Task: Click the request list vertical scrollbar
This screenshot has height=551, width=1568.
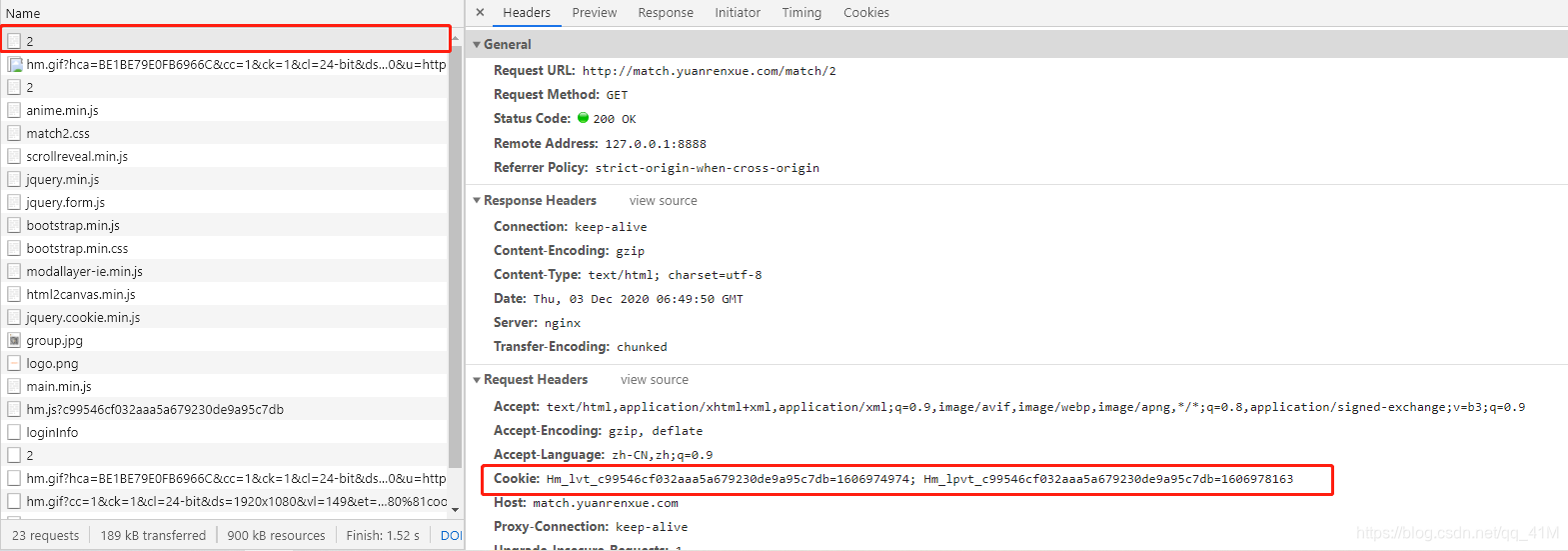Action: [x=455, y=250]
